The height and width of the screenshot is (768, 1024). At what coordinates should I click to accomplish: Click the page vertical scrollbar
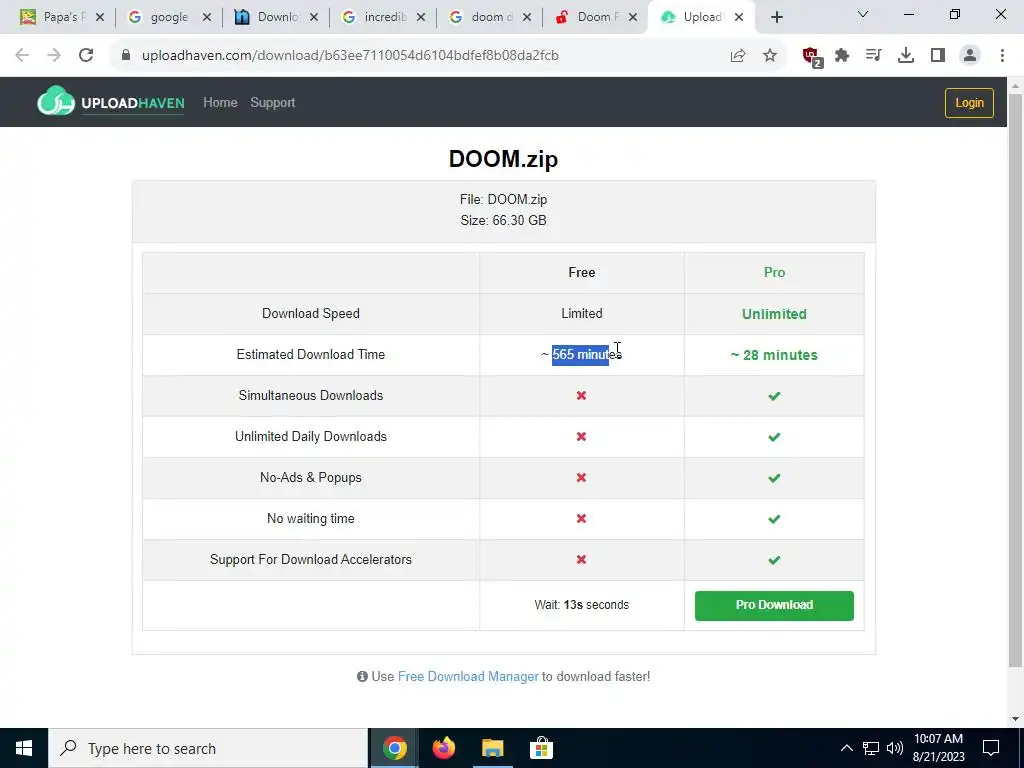click(x=1015, y=381)
